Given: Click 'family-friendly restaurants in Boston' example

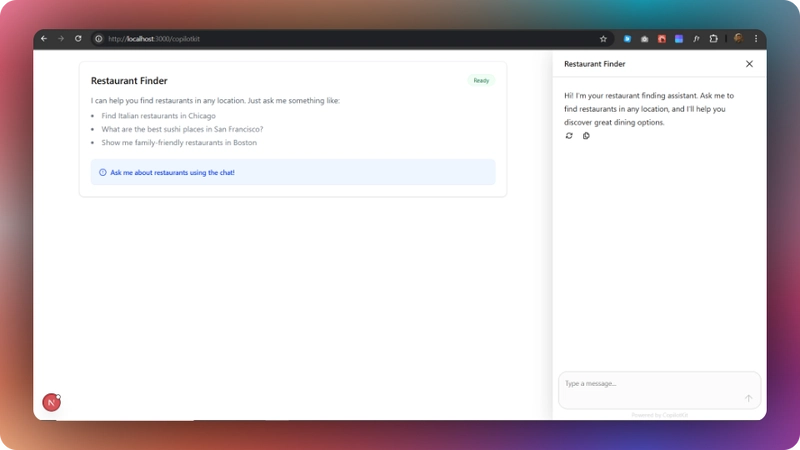Looking at the screenshot, I should [x=179, y=142].
